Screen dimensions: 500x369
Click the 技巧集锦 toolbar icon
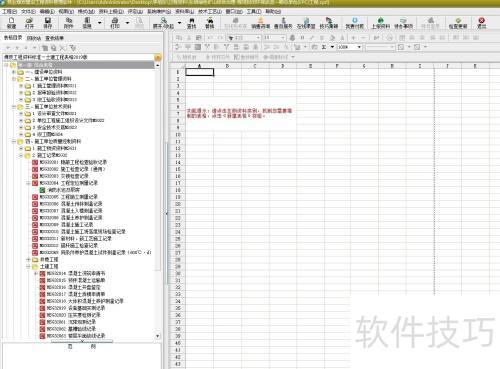pyautogui.click(x=329, y=23)
